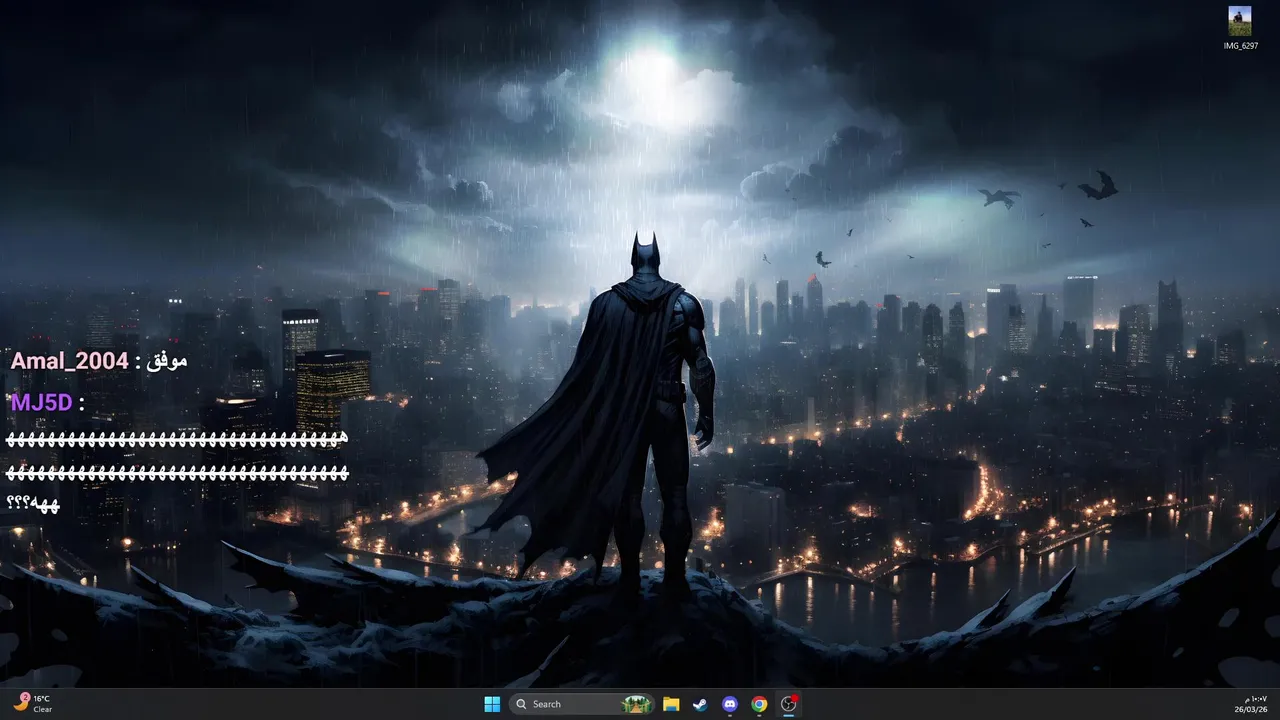This screenshot has width=1280, height=720.
Task: Click the purple MJ5D username
Action: click(41, 403)
